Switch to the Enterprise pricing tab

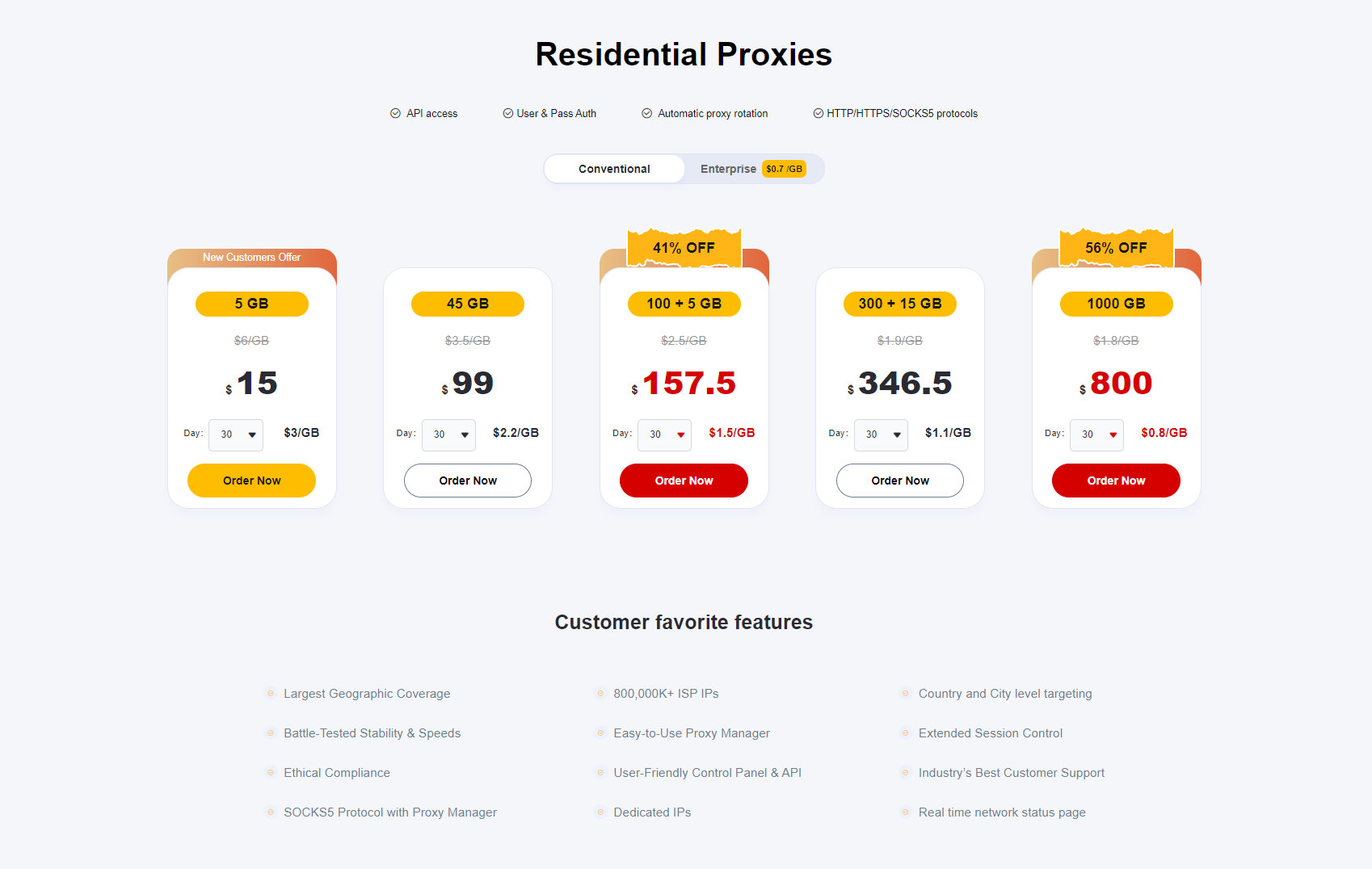coord(728,169)
